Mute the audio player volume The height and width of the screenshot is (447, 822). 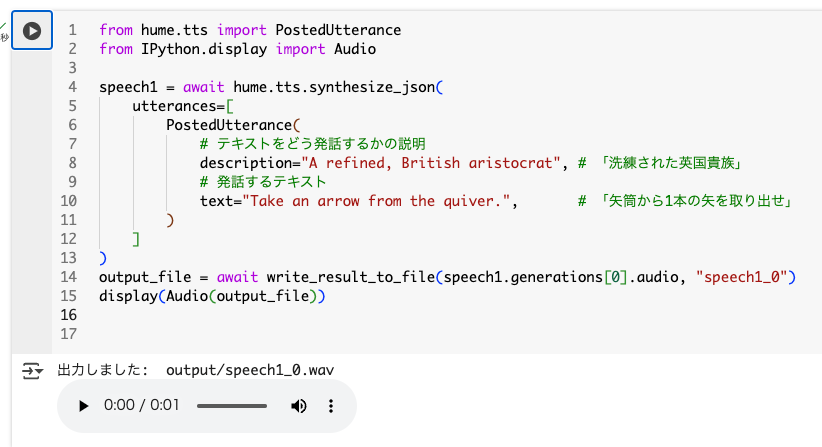[298, 406]
